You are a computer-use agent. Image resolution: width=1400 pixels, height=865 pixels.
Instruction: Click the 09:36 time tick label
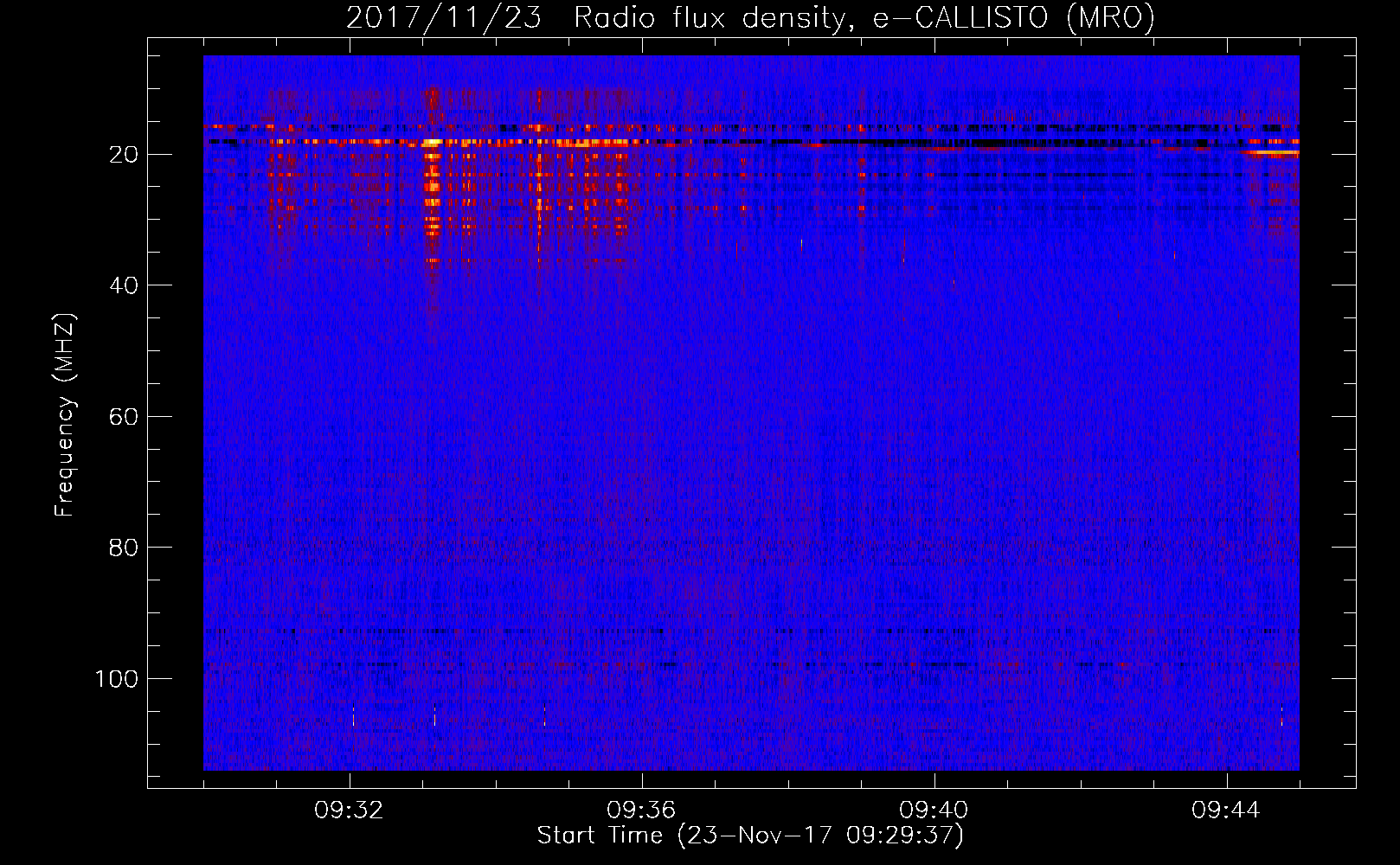coord(641,811)
